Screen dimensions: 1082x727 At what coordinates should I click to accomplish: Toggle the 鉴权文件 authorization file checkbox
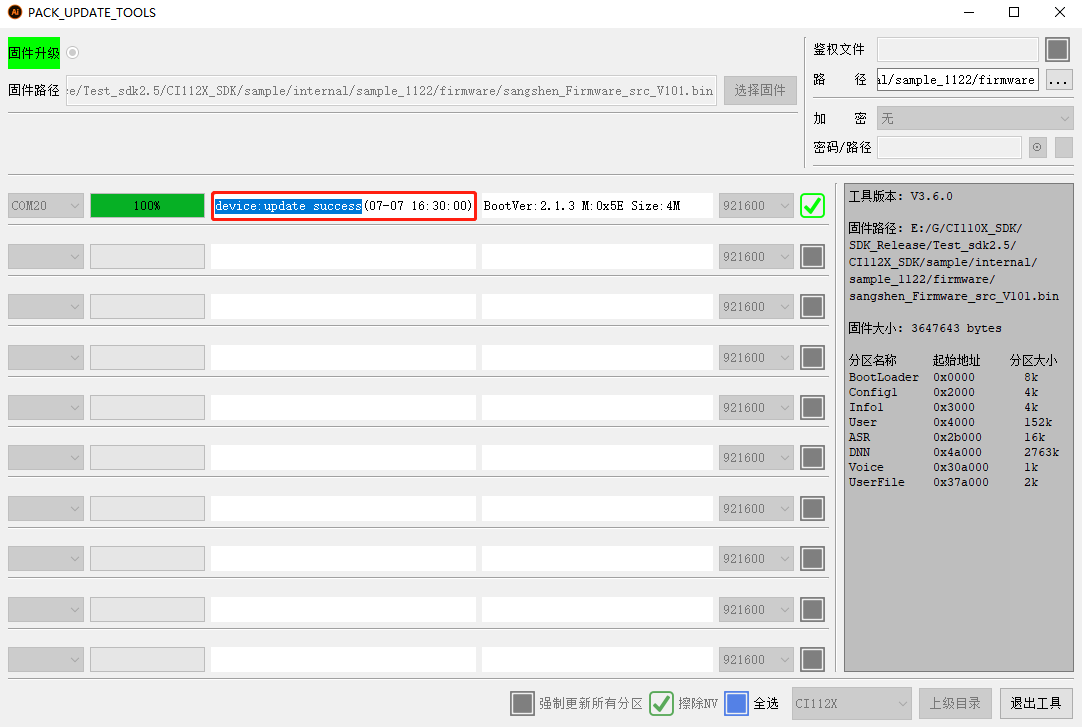pyautogui.click(x=1057, y=50)
